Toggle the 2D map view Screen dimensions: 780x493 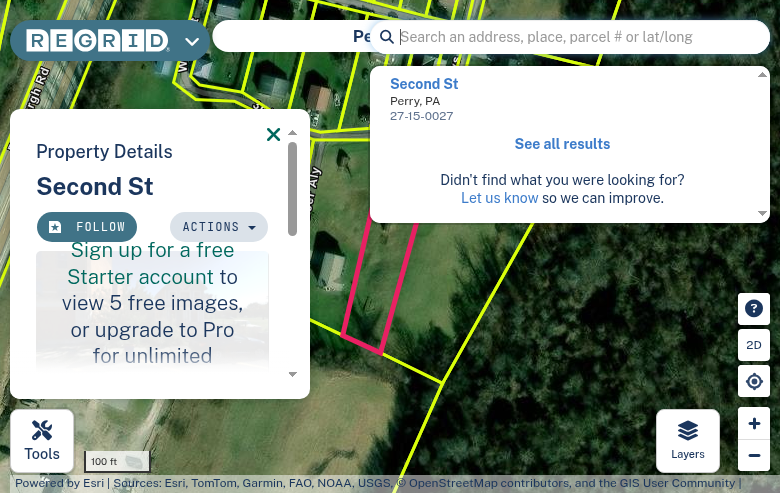pyautogui.click(x=754, y=345)
